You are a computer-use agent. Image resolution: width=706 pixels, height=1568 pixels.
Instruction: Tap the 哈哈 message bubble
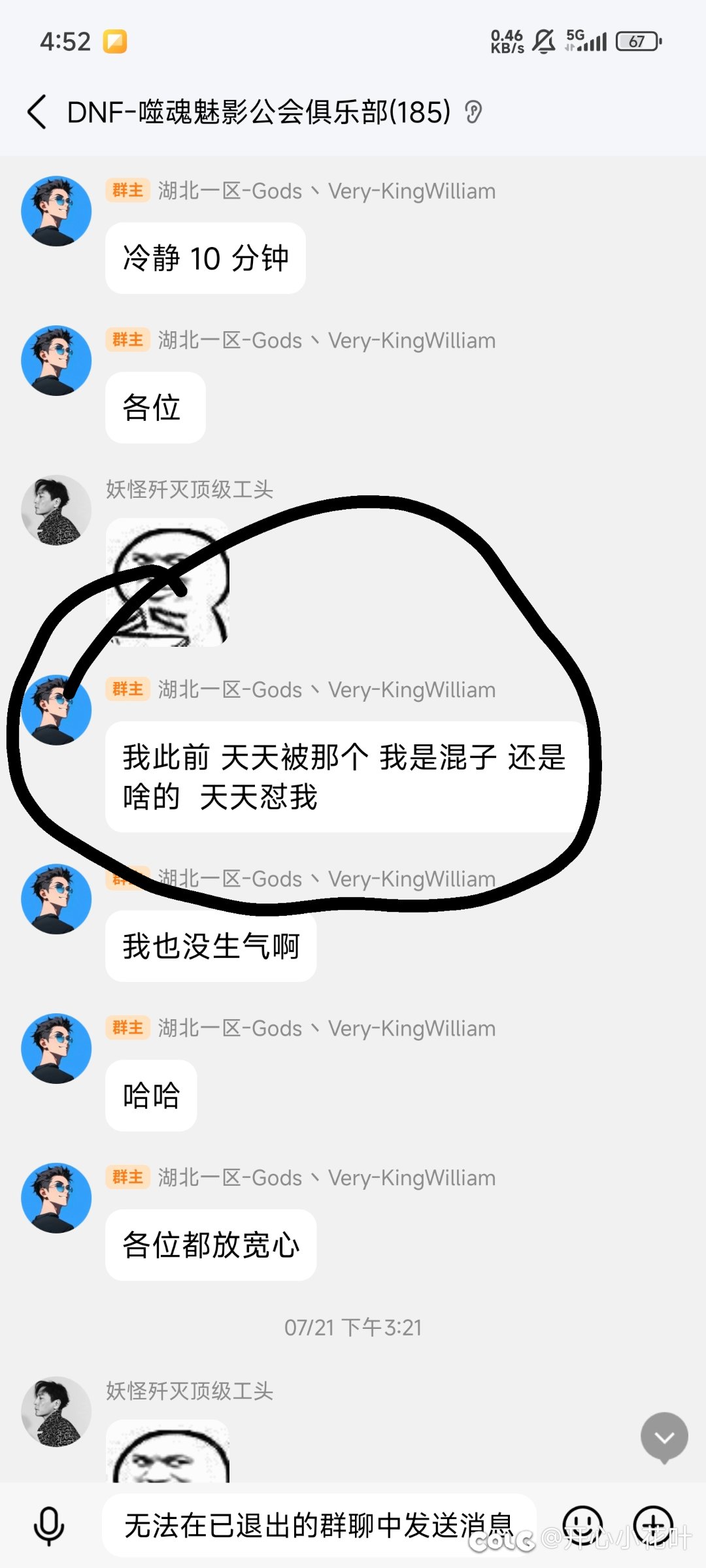[x=151, y=1096]
